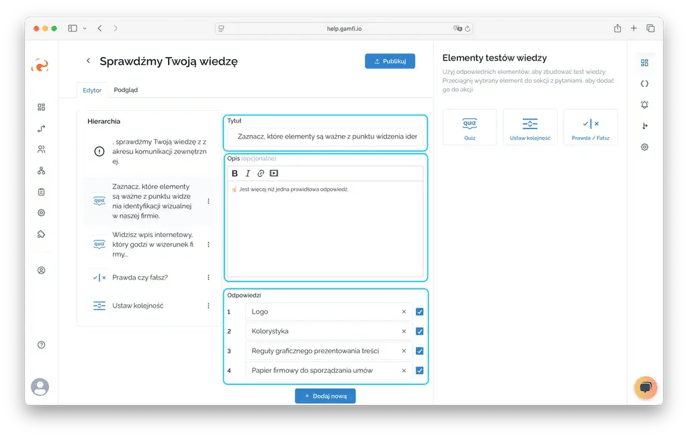
Task: Toggle the 'Reguły graficznego prezentowania treści' checkbox
Action: coord(419,351)
